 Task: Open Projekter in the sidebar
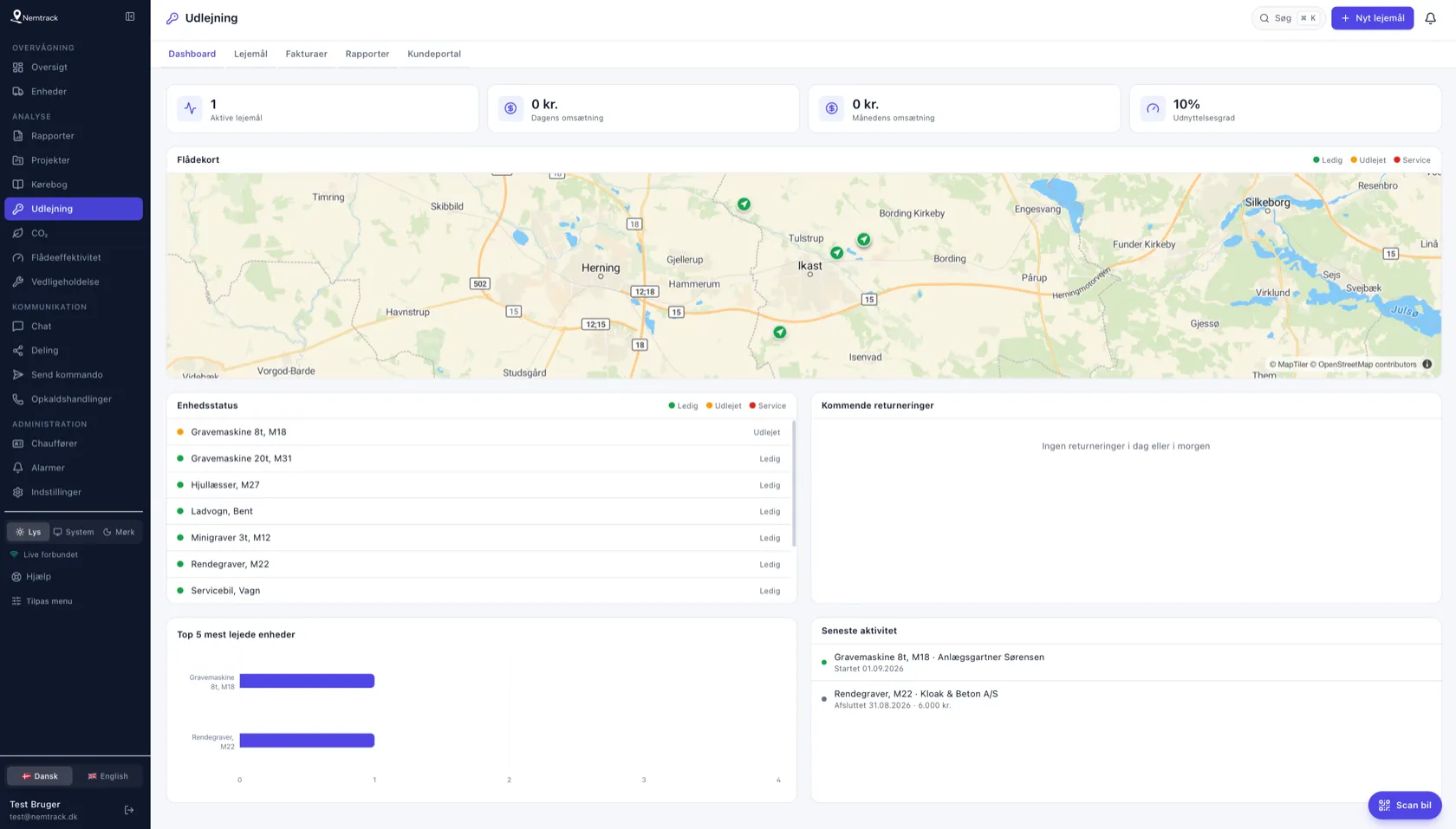(x=74, y=160)
